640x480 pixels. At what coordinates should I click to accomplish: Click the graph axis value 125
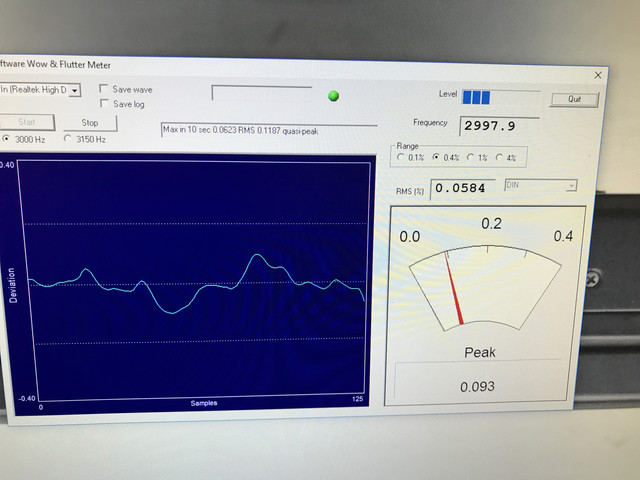pyautogui.click(x=357, y=399)
